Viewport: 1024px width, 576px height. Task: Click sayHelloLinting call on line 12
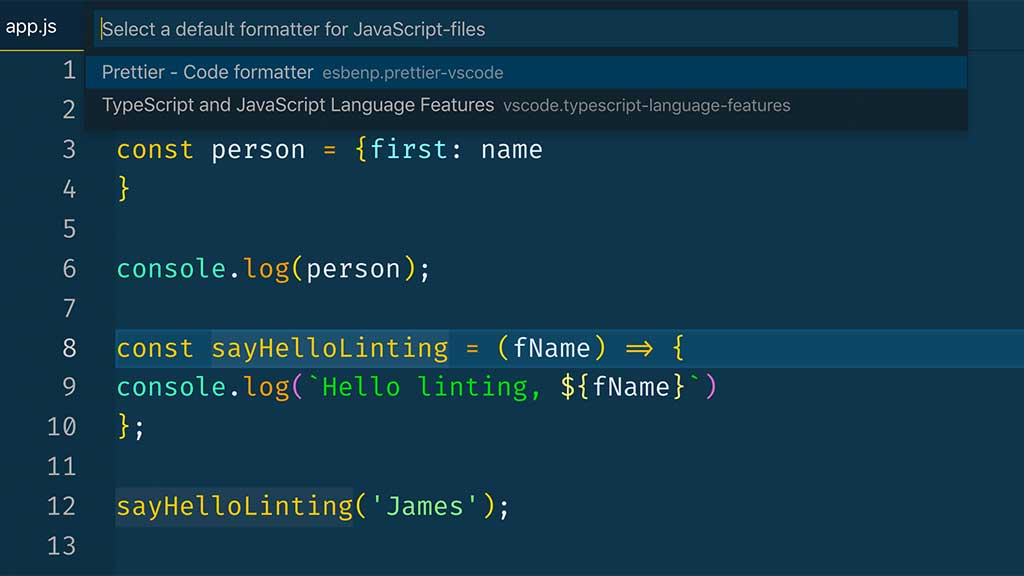click(x=235, y=506)
